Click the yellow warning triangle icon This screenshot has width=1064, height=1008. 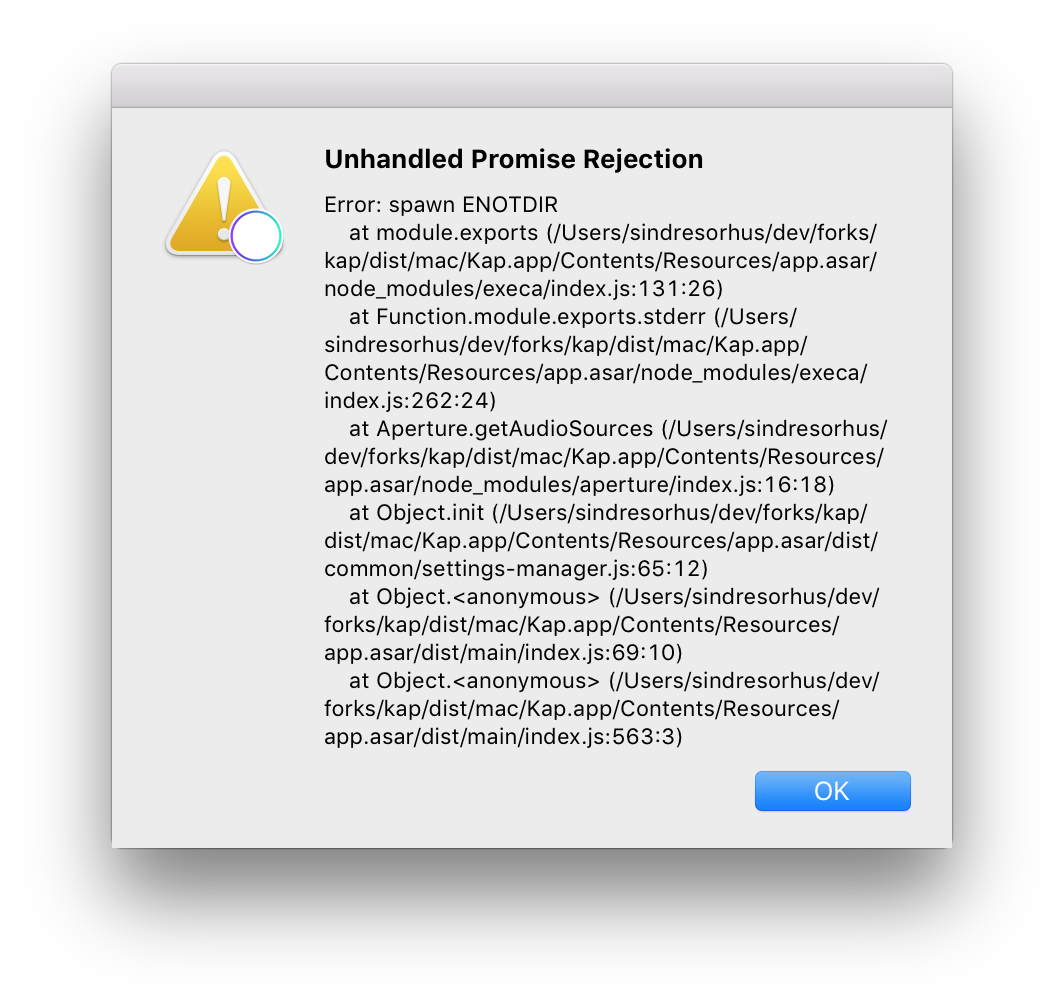(219, 205)
